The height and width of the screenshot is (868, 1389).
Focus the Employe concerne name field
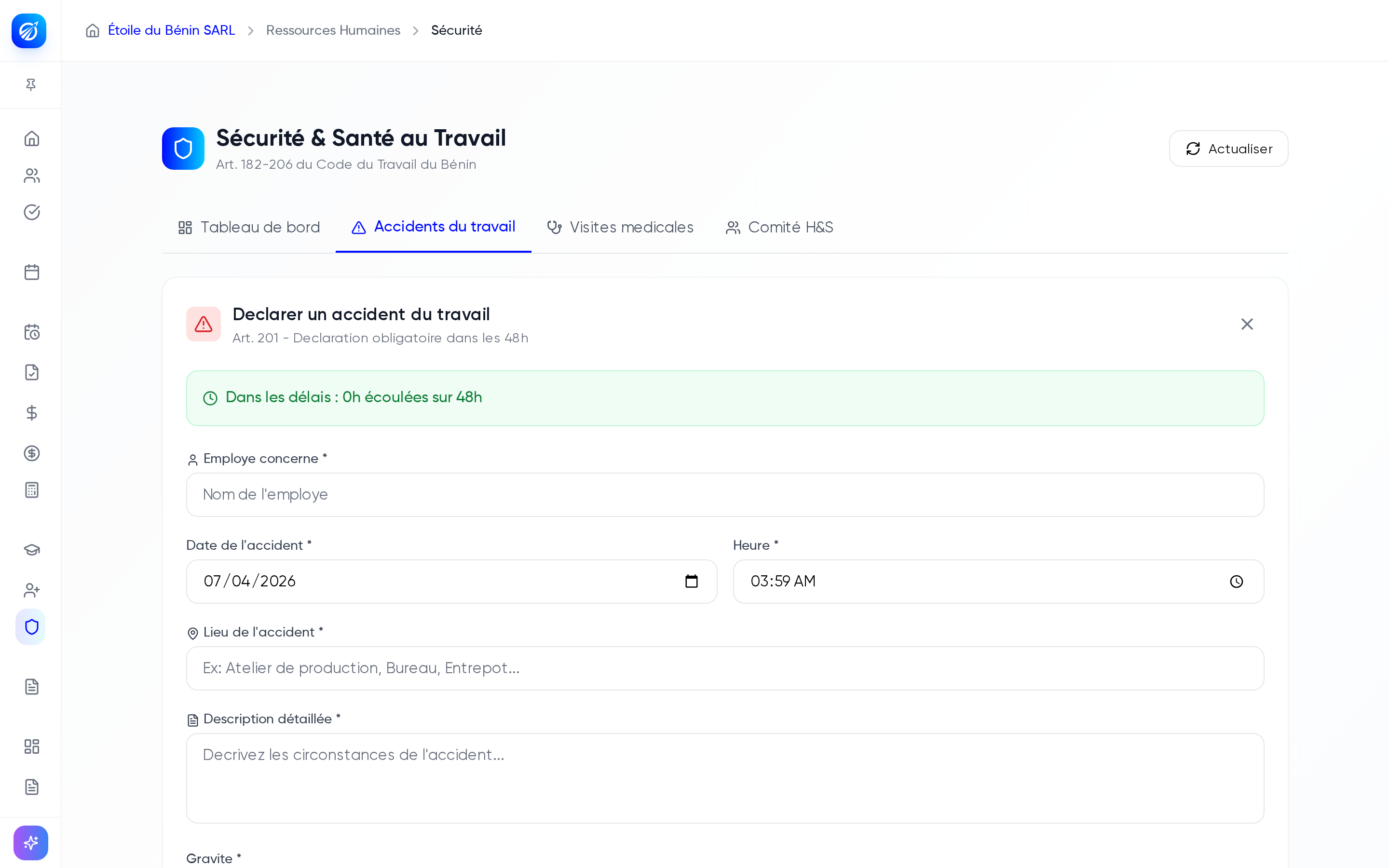[725, 495]
